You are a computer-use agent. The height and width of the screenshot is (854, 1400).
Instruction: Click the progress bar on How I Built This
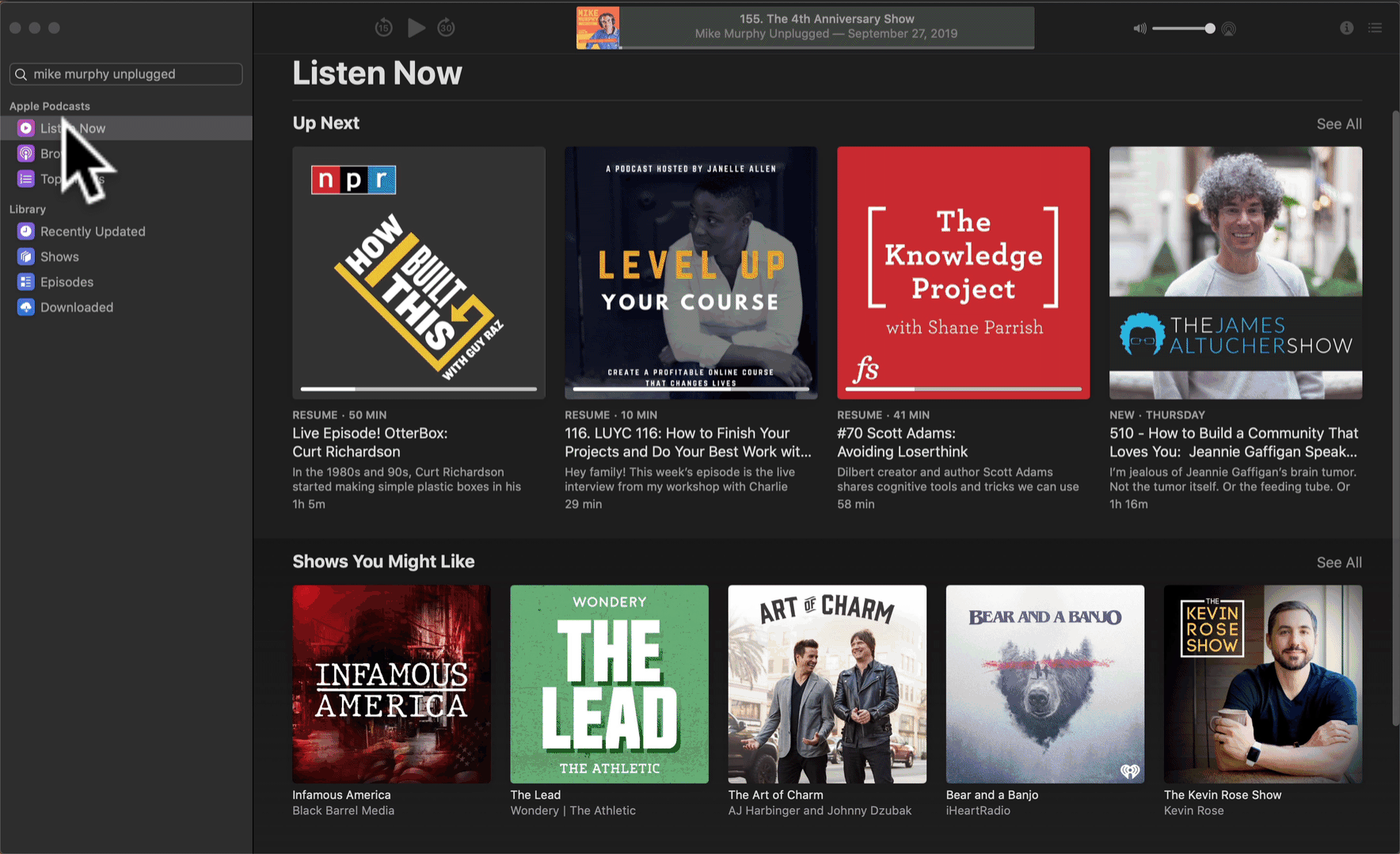pyautogui.click(x=419, y=389)
